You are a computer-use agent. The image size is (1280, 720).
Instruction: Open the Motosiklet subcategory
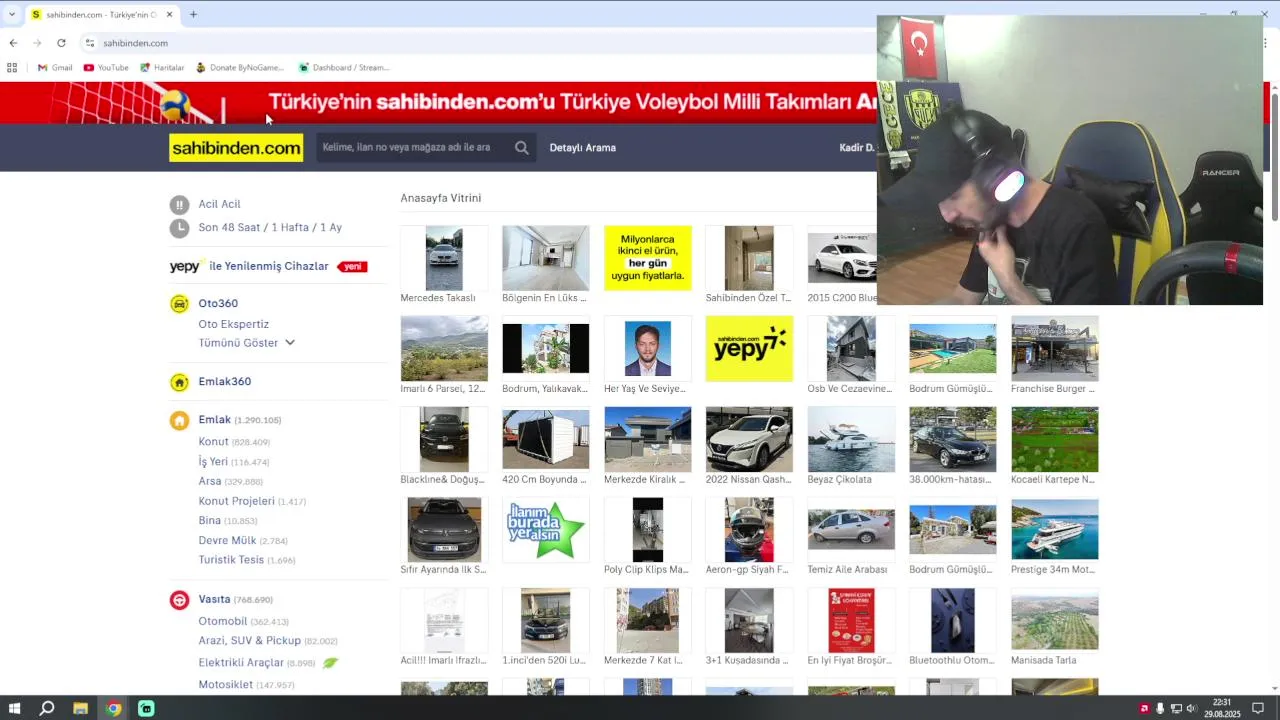[225, 685]
